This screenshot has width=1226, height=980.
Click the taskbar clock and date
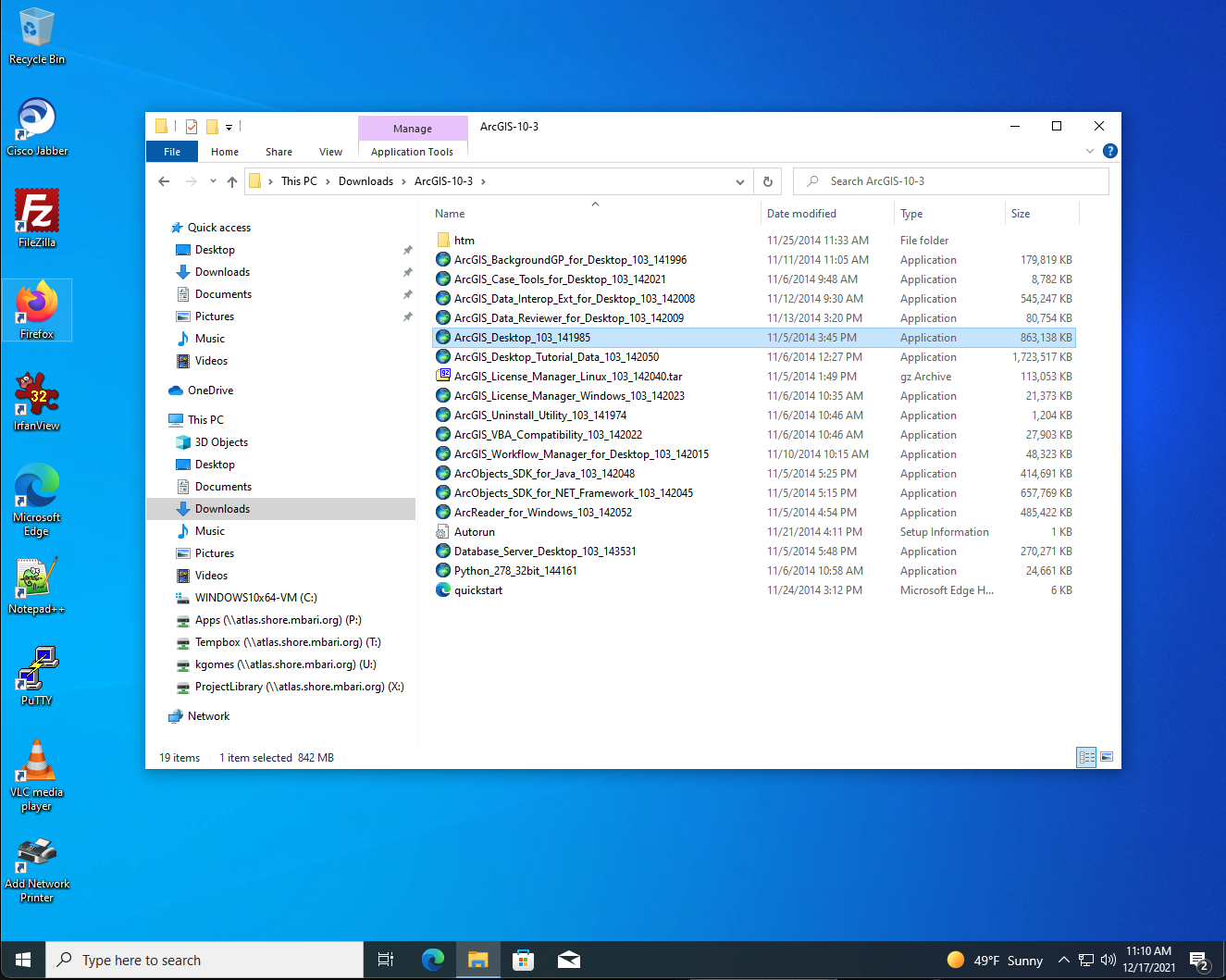pyautogui.click(x=1149, y=960)
